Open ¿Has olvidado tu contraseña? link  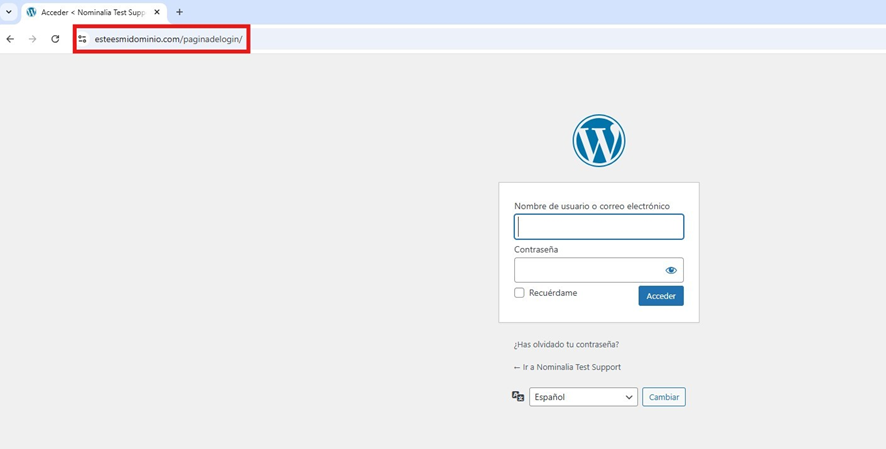(566, 344)
